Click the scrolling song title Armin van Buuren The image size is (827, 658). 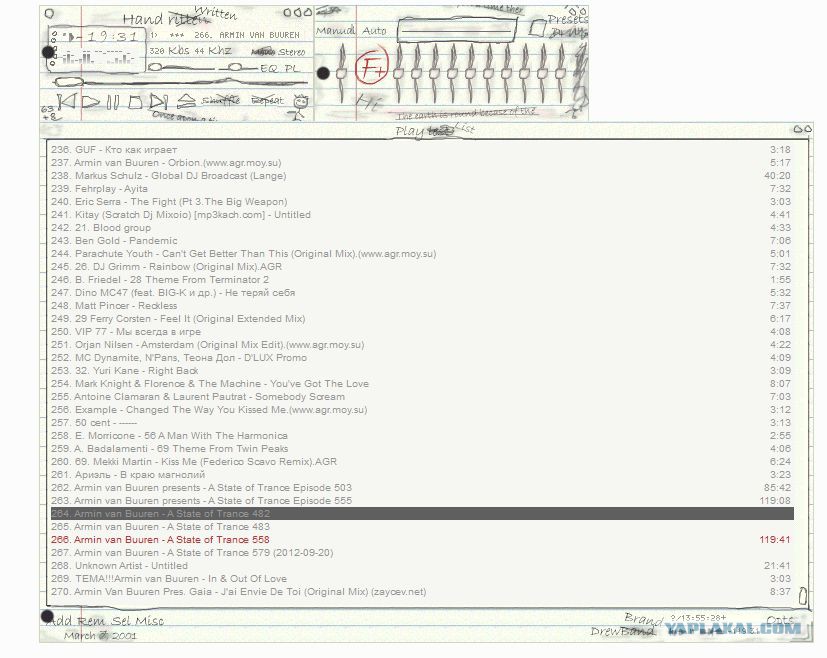pyautogui.click(x=225, y=35)
